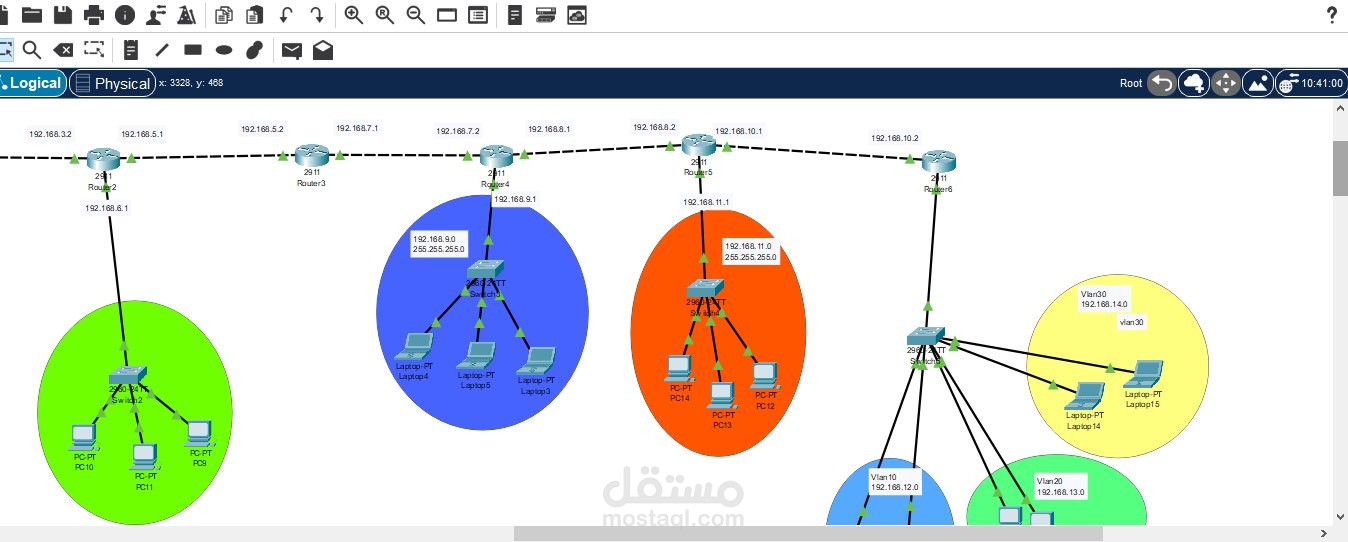The height and width of the screenshot is (542, 1348).
Task: Open the PC10 device
Action: point(83,437)
